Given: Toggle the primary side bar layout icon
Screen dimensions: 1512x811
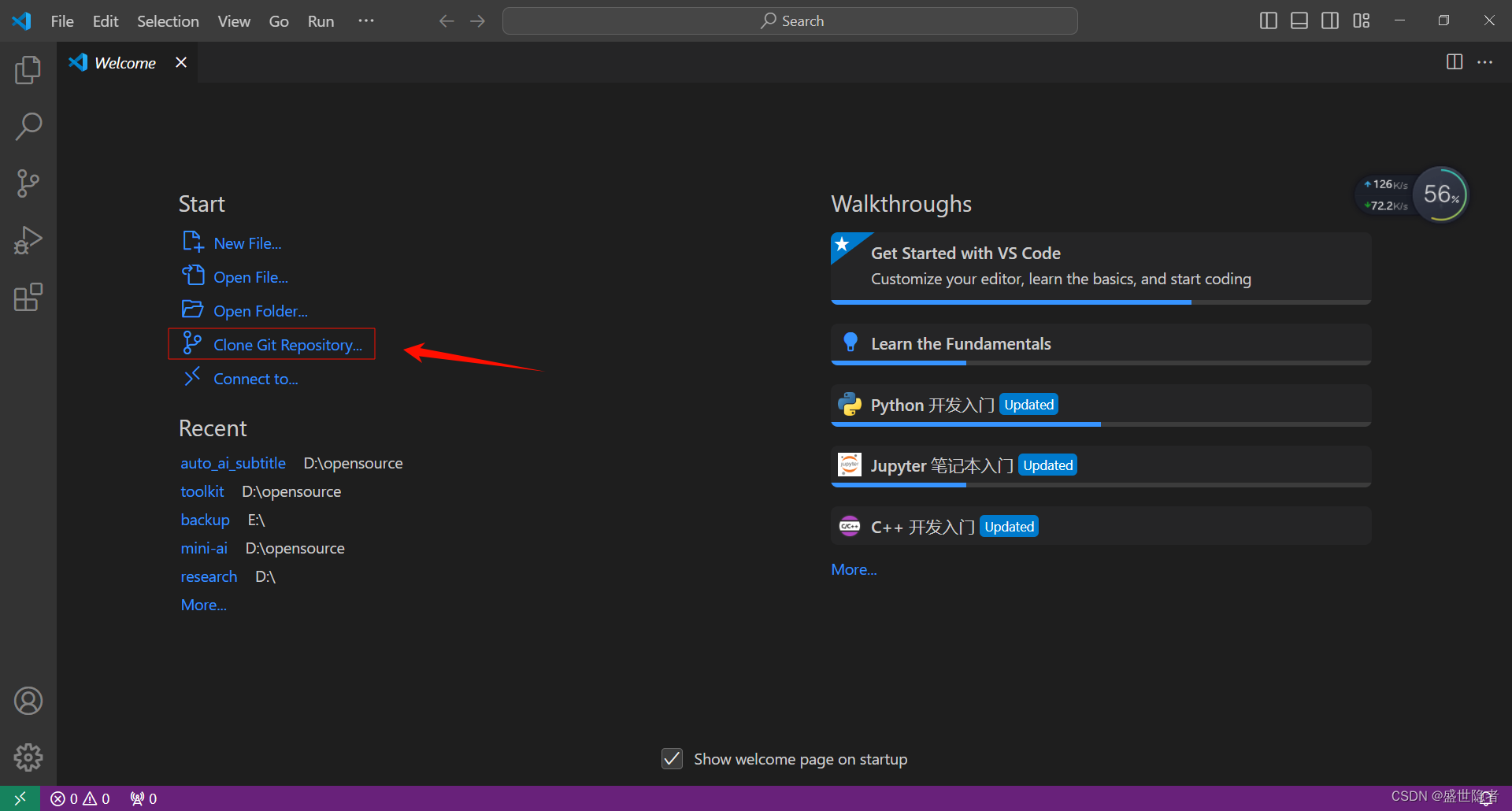Looking at the screenshot, I should click(x=1269, y=21).
